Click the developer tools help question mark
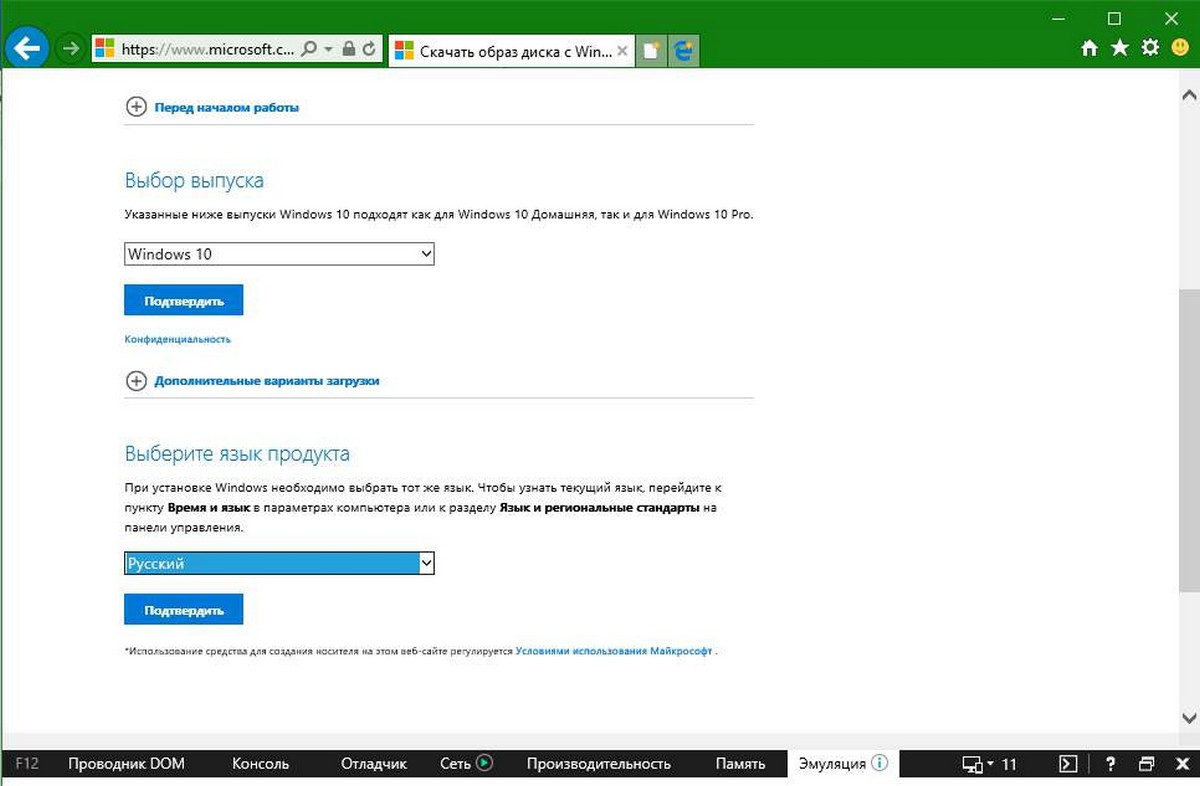 click(1111, 764)
